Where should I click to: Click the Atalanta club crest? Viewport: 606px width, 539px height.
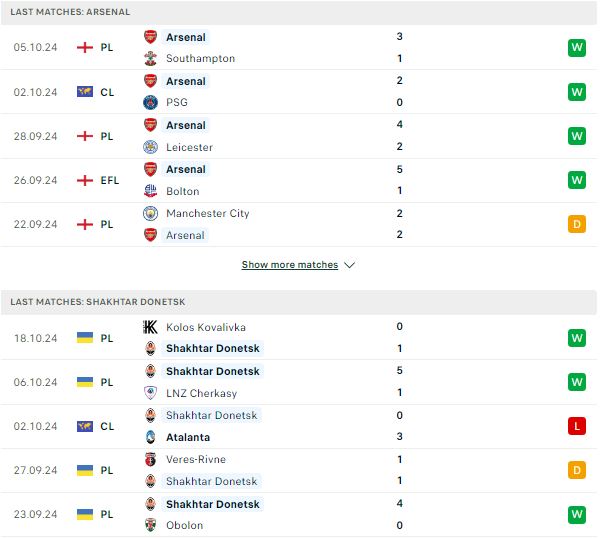150,437
